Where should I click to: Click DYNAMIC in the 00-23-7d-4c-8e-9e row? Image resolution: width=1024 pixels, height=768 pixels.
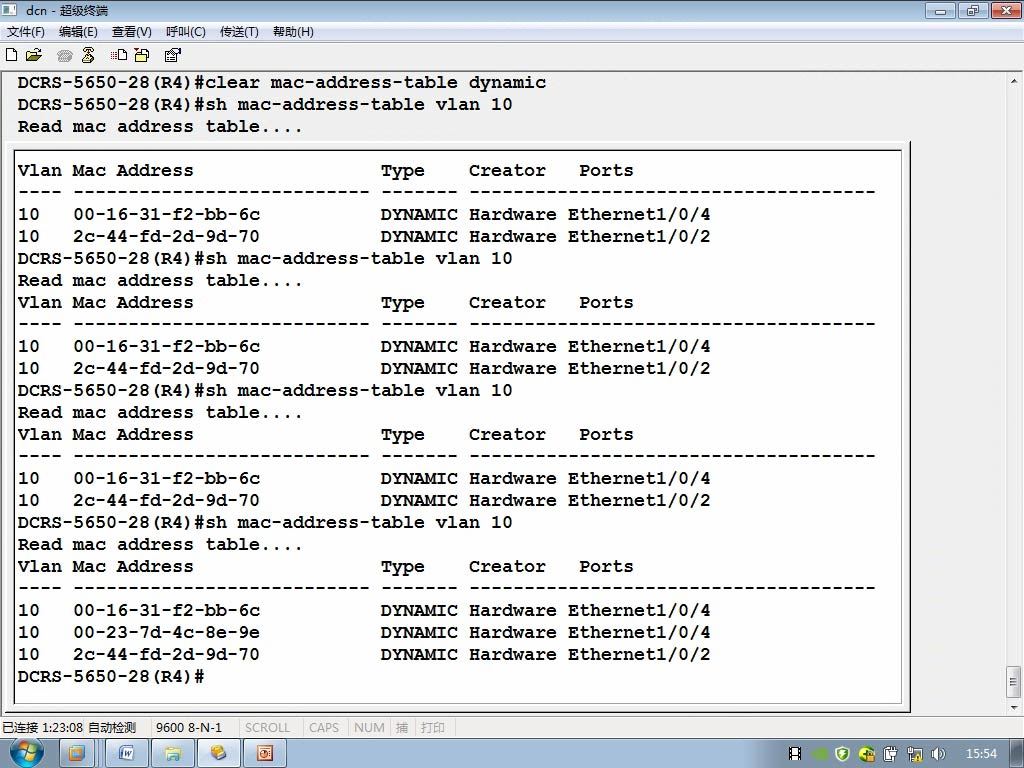click(419, 632)
